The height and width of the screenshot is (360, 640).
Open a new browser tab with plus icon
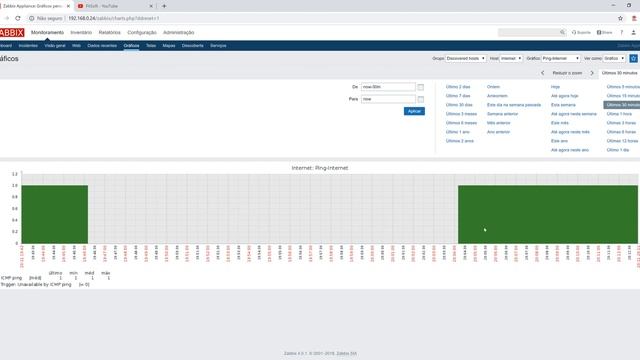pyautogui.click(x=164, y=6)
